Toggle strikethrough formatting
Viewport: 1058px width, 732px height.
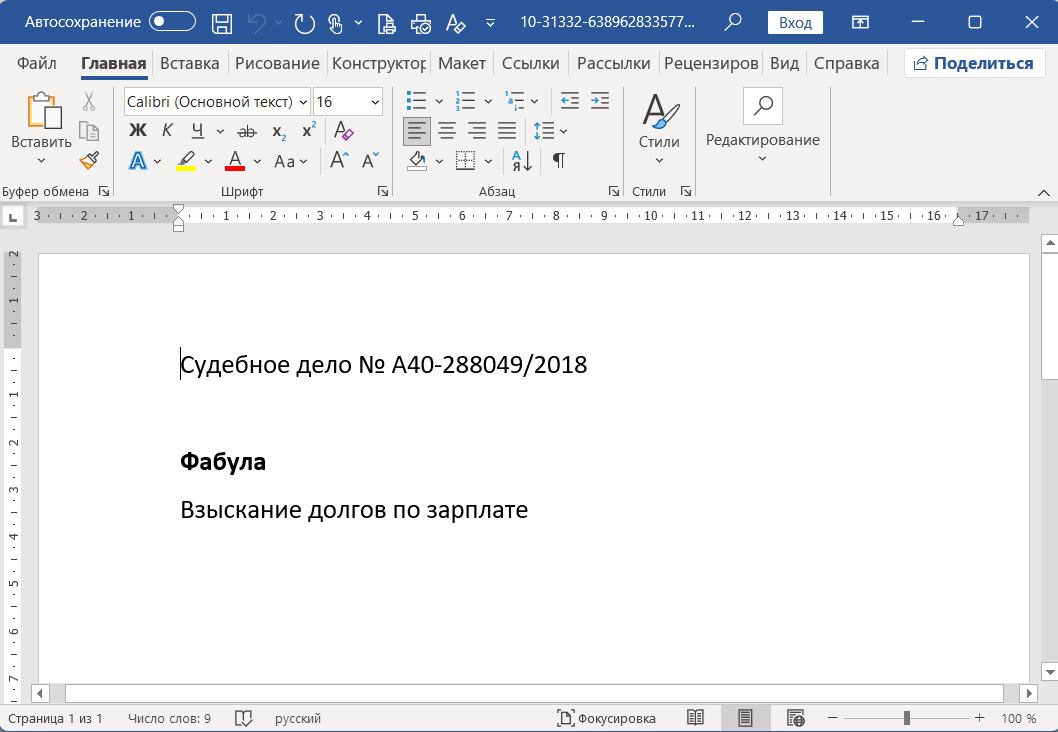248,130
